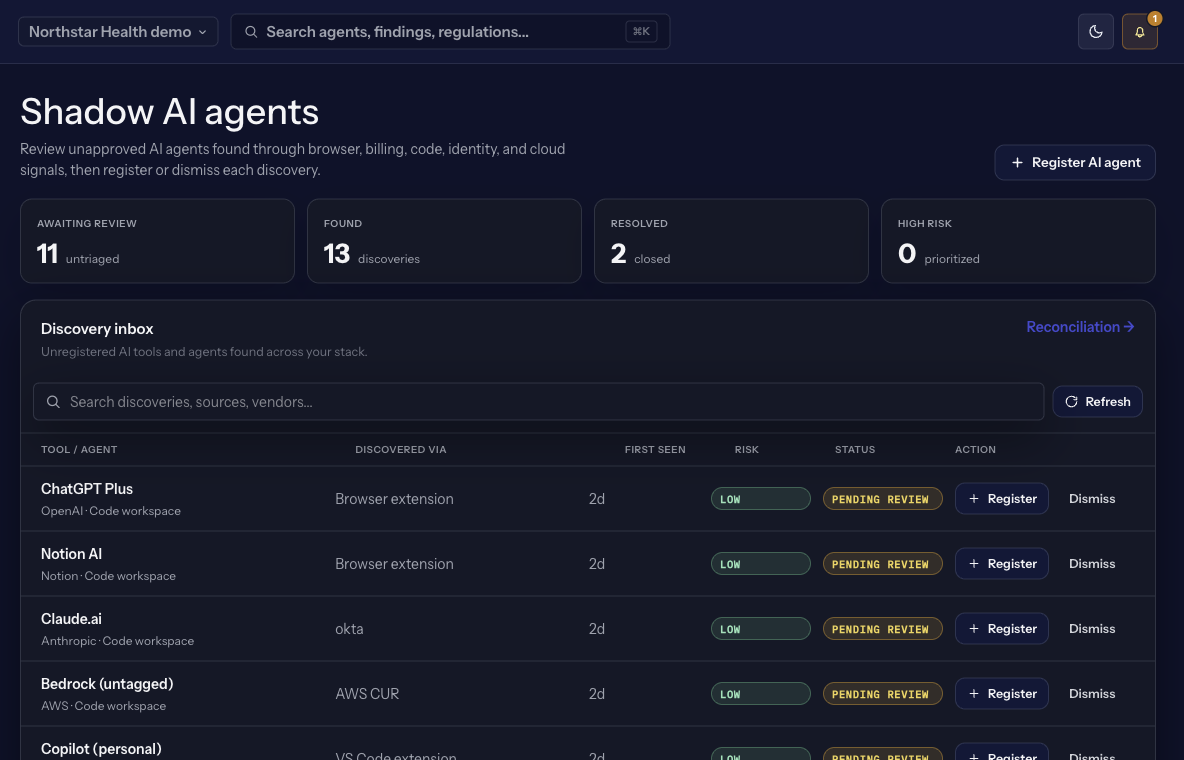Image resolution: width=1184 pixels, height=760 pixels.
Task: Click the ⌘K shortcut badge
Action: click(x=641, y=32)
